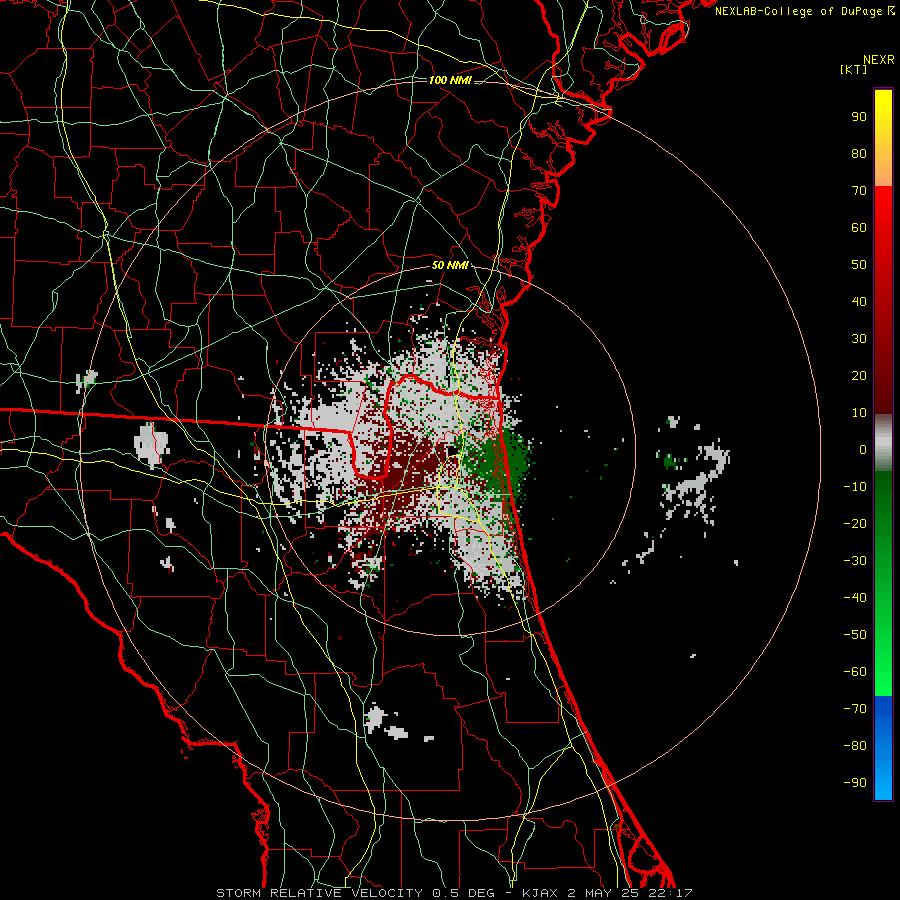
Task: Select the -60 value on the velocity scale
Action: (855, 672)
